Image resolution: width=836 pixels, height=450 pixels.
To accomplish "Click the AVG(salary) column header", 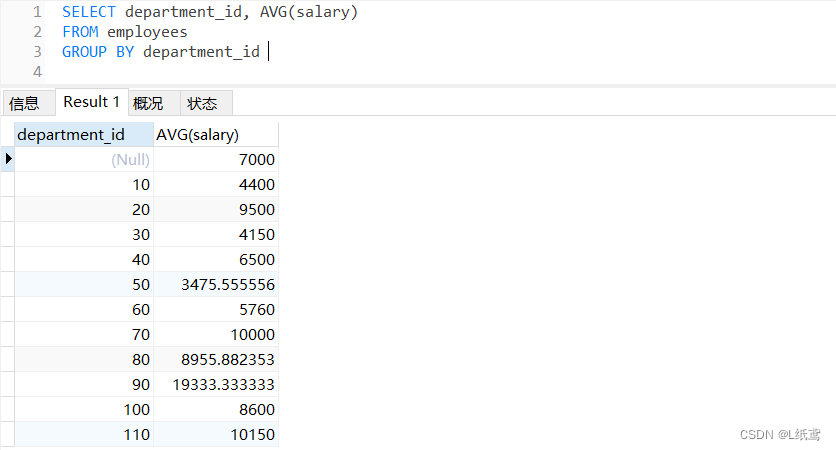I will coord(216,134).
